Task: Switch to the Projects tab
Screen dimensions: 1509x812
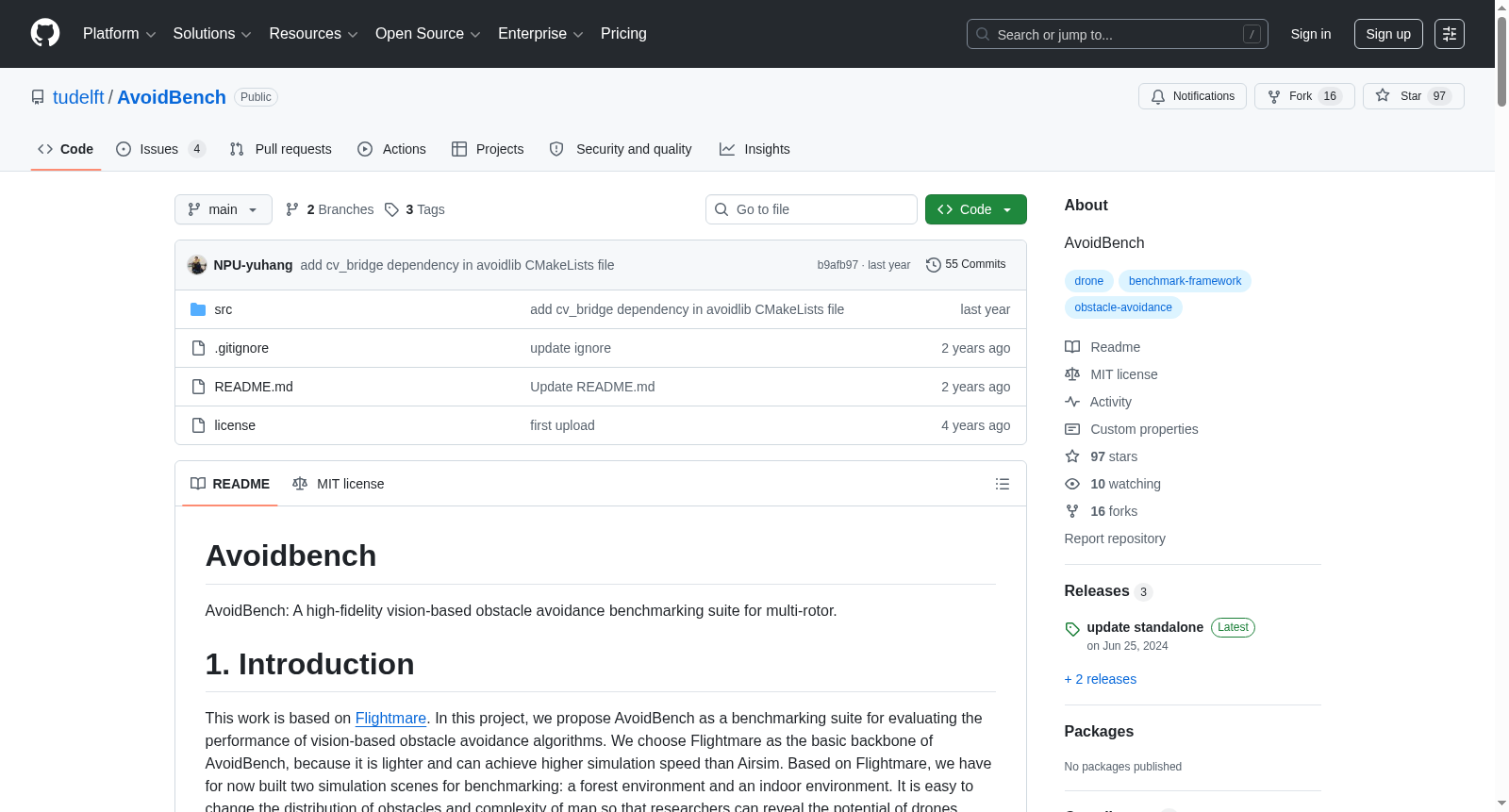Action: click(488, 149)
